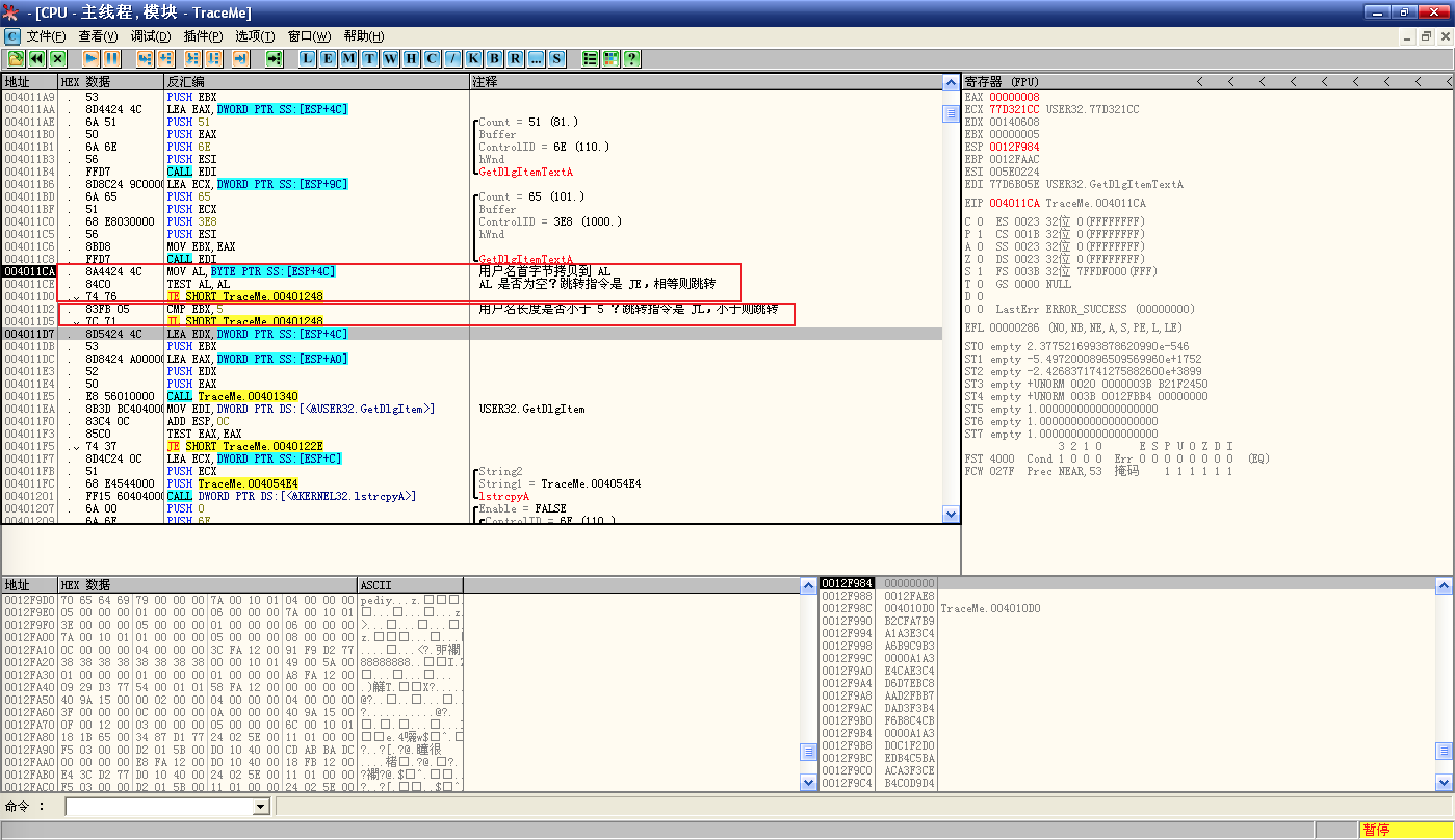Restart the program with rewind icon

tap(37, 58)
